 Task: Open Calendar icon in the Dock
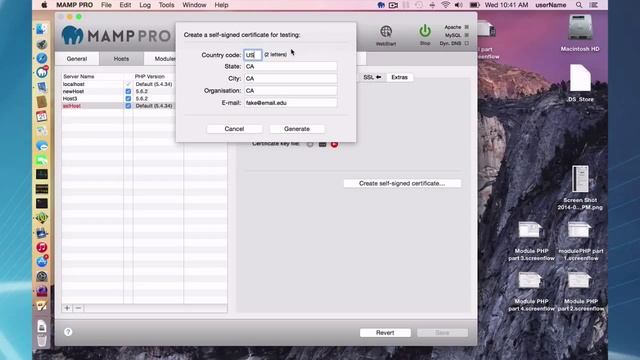pos(42,117)
